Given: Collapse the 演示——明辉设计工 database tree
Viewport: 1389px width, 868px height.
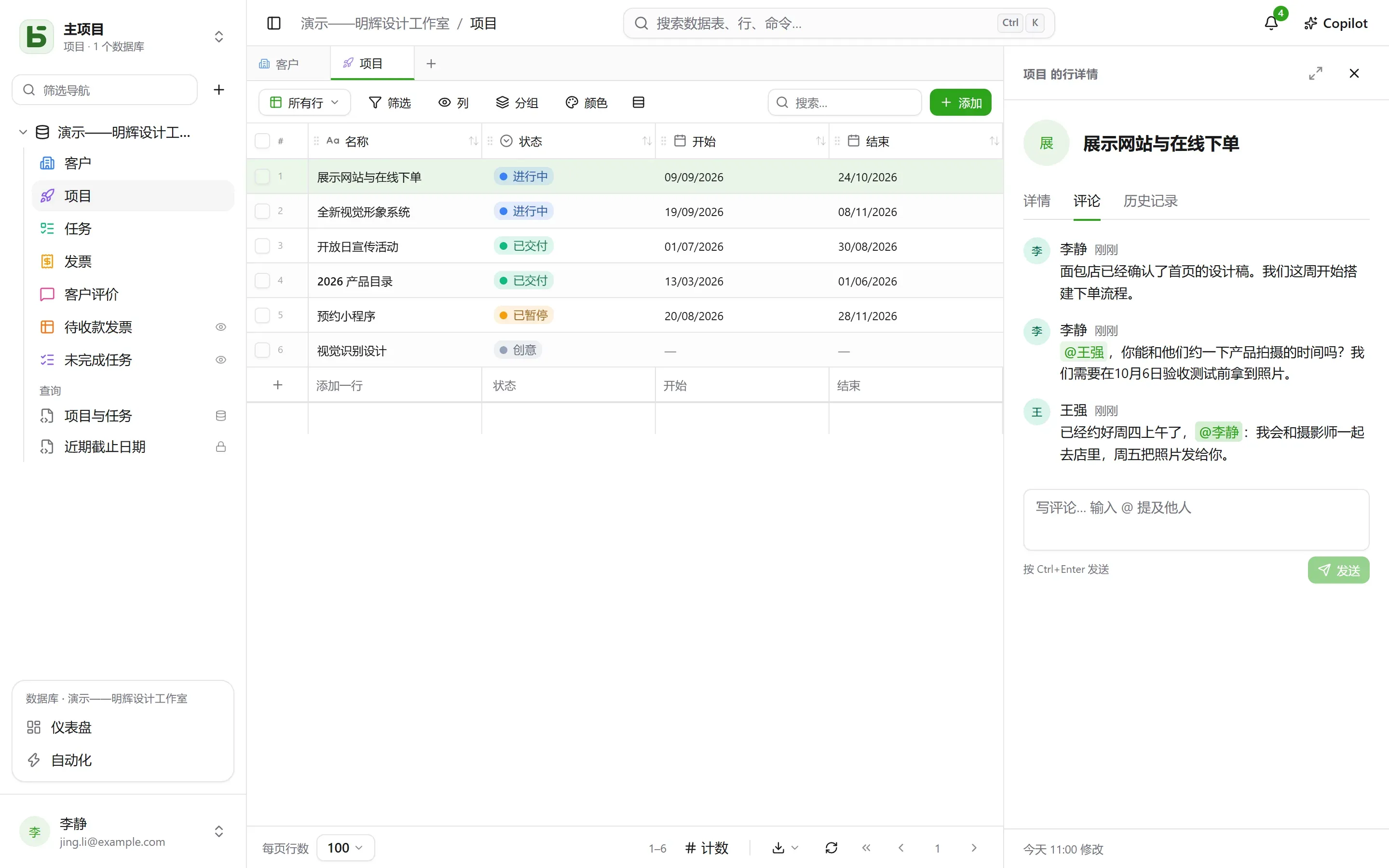Looking at the screenshot, I should [x=23, y=132].
